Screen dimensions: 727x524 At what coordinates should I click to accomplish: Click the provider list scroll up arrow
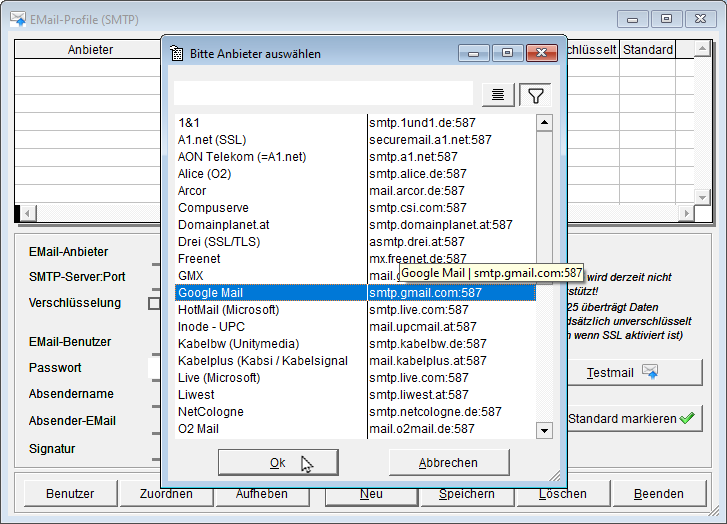click(544, 122)
